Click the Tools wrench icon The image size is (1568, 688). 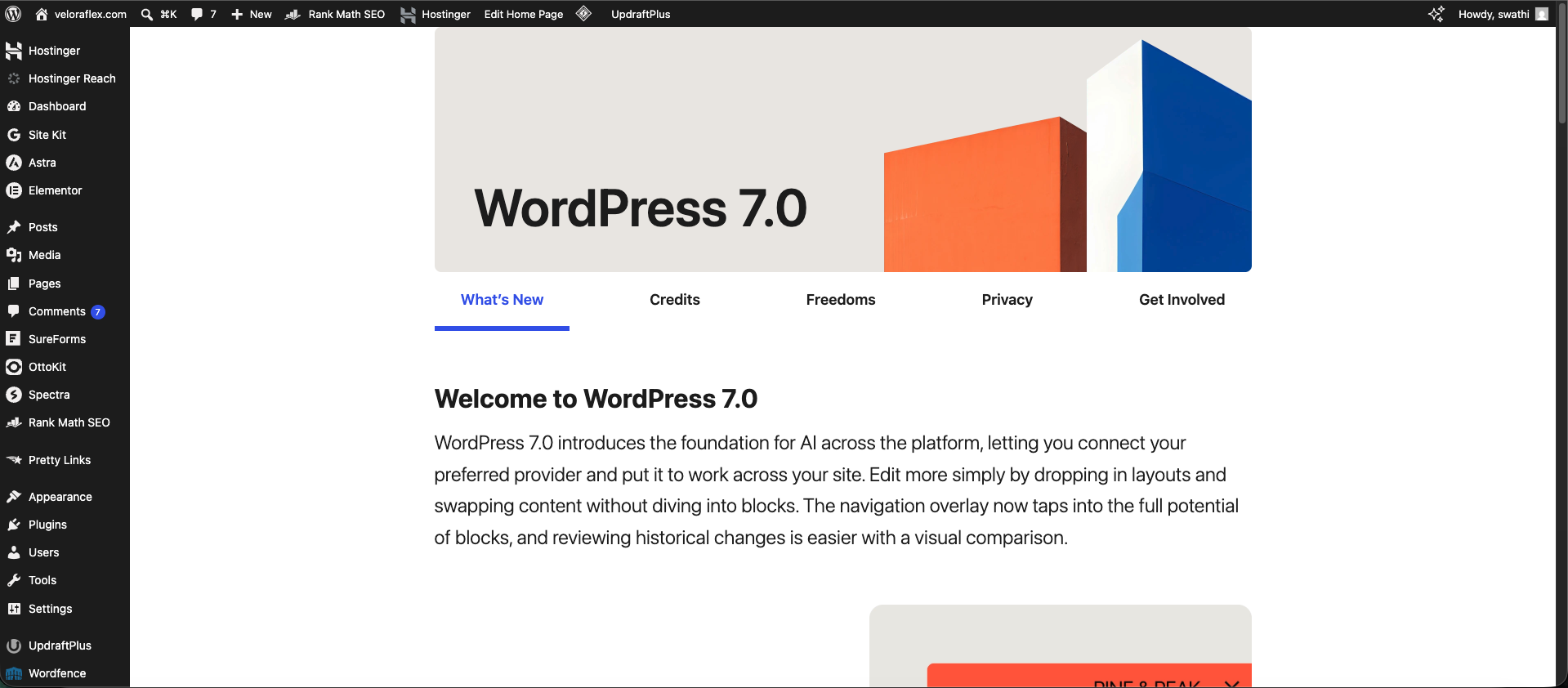[14, 580]
